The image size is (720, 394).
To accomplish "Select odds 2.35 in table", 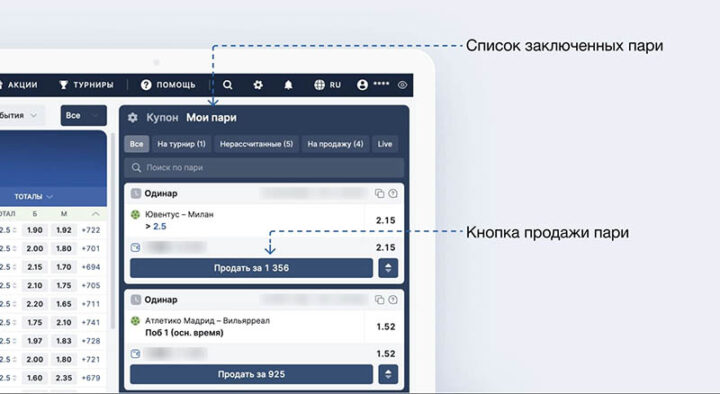I will pyautogui.click(x=64, y=378).
